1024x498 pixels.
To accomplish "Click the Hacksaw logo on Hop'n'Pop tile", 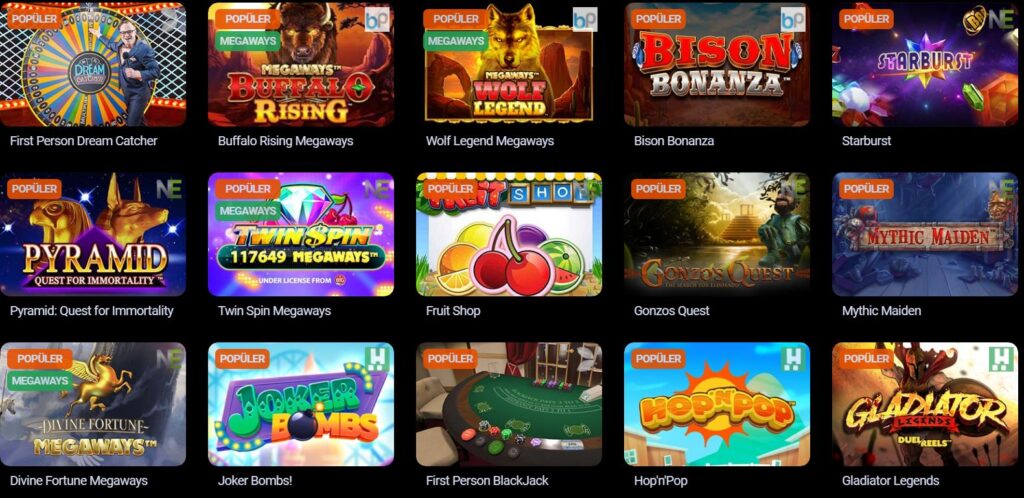I will pyautogui.click(x=793, y=359).
